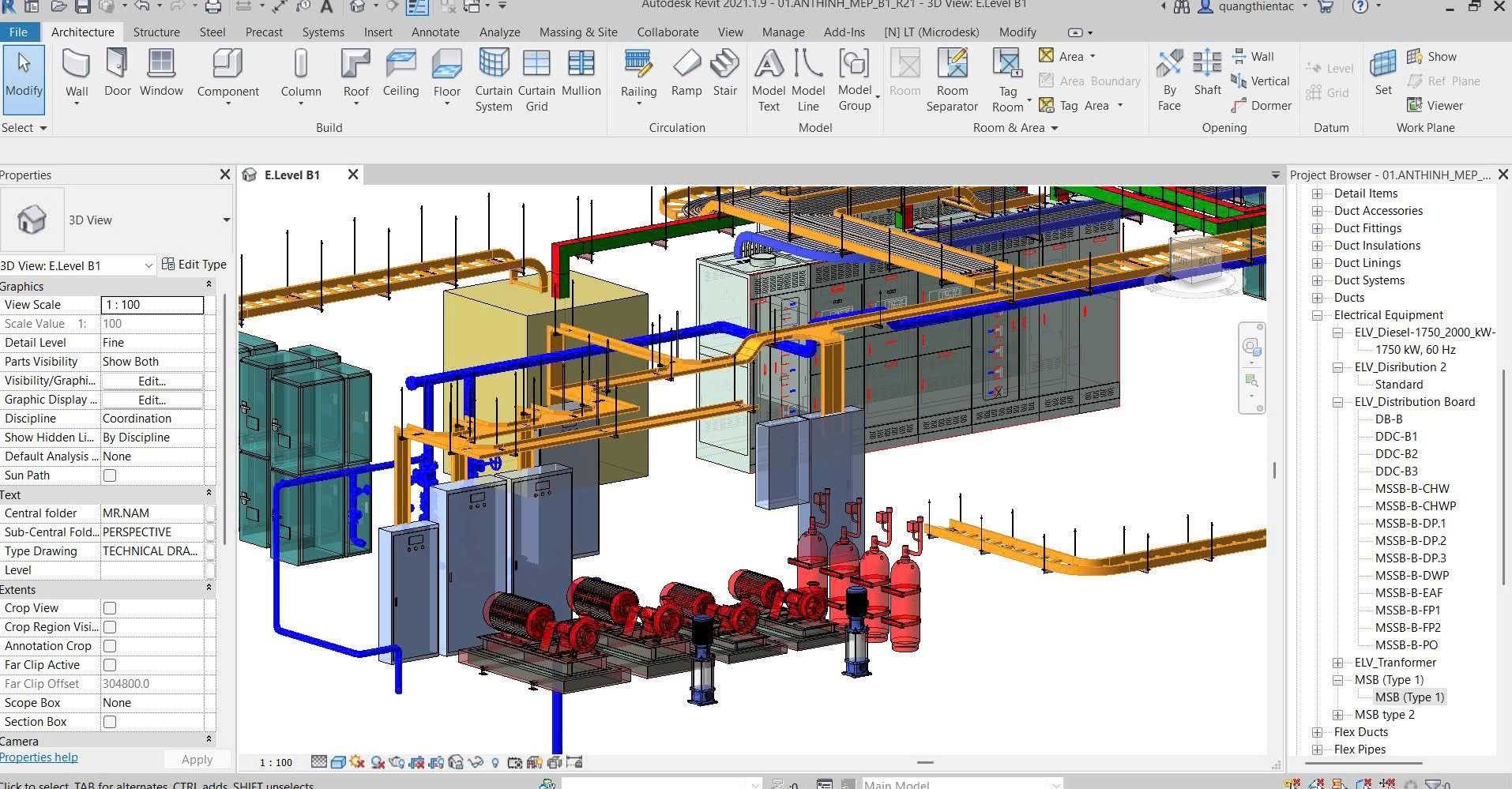This screenshot has width=1512, height=789.
Task: Select the Shaft opening tool
Action: (x=1207, y=73)
